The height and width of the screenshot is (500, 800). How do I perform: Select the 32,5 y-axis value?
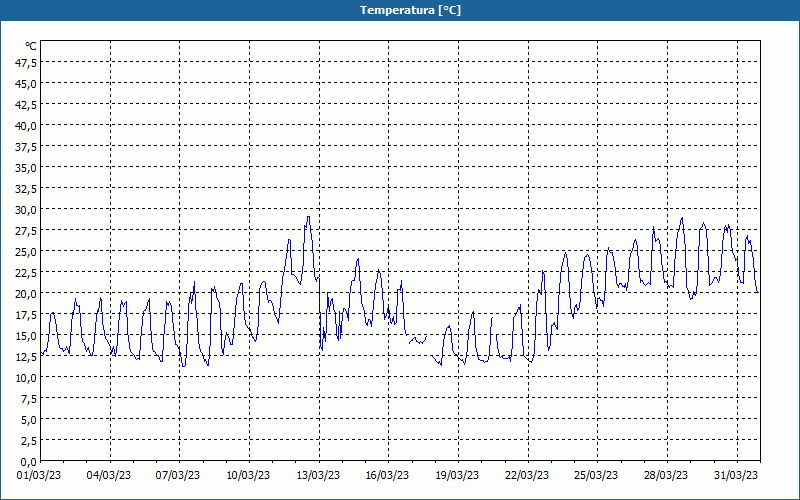pos(27,189)
